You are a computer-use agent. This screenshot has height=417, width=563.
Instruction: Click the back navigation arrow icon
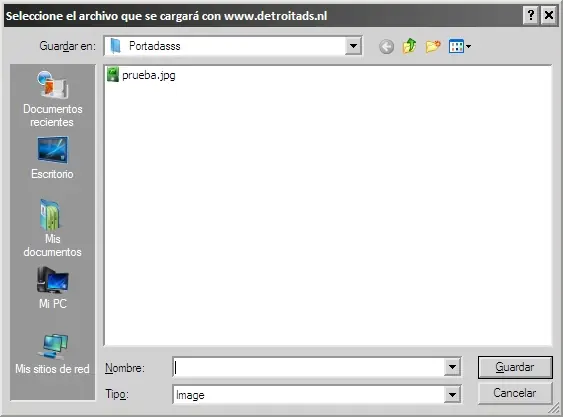click(x=386, y=47)
